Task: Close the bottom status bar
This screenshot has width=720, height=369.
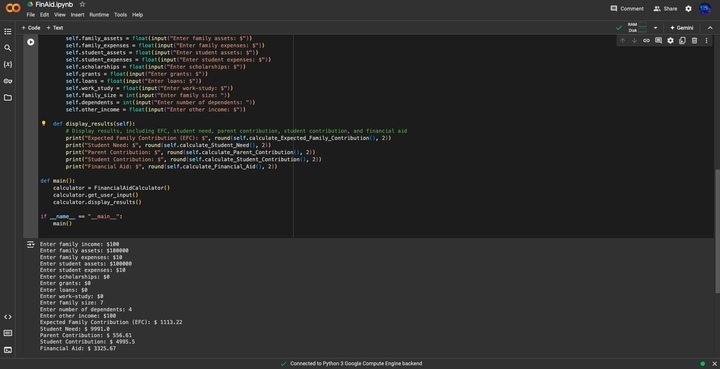Action: 714,363
